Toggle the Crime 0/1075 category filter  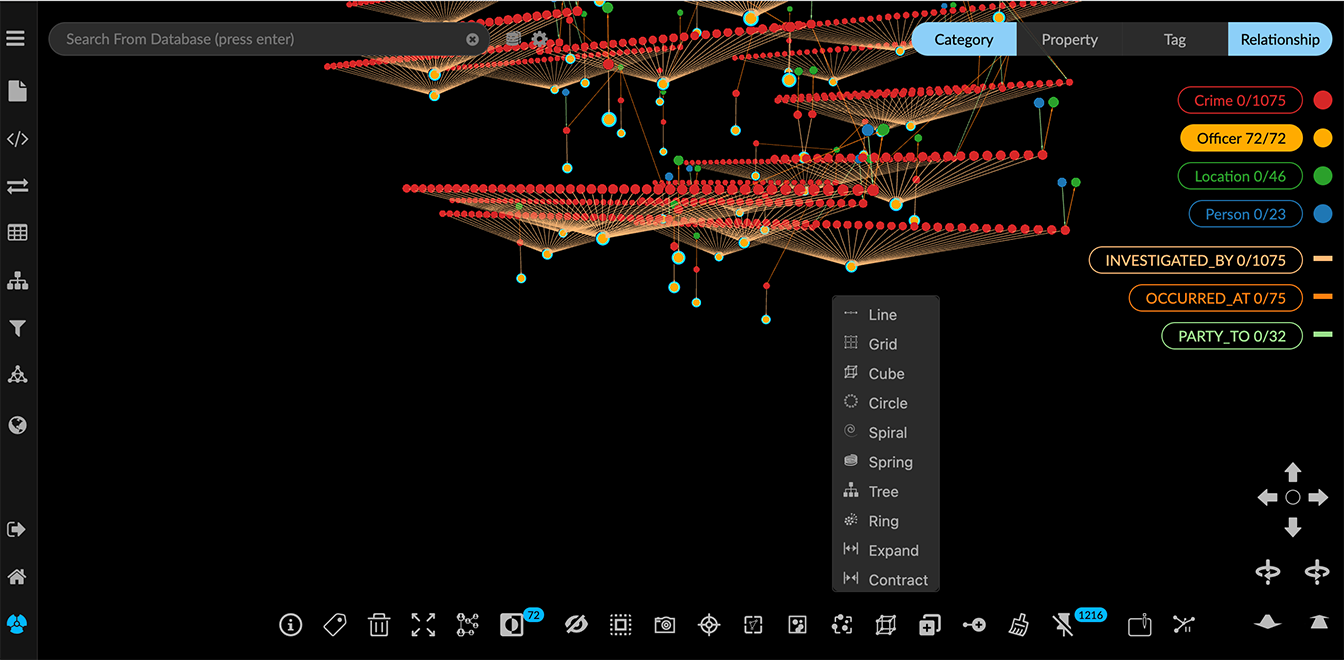coord(1240,100)
